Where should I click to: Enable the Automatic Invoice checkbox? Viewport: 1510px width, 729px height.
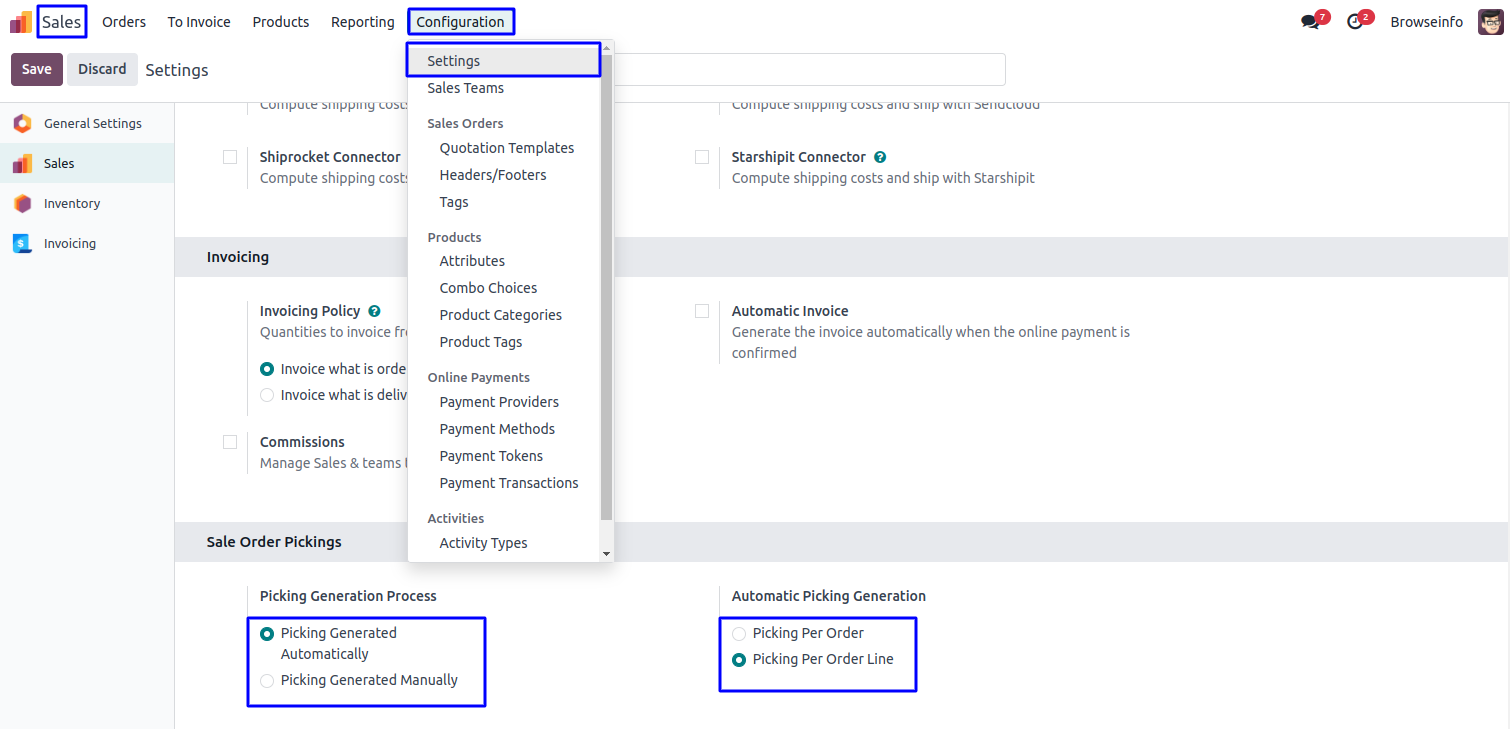point(702,311)
